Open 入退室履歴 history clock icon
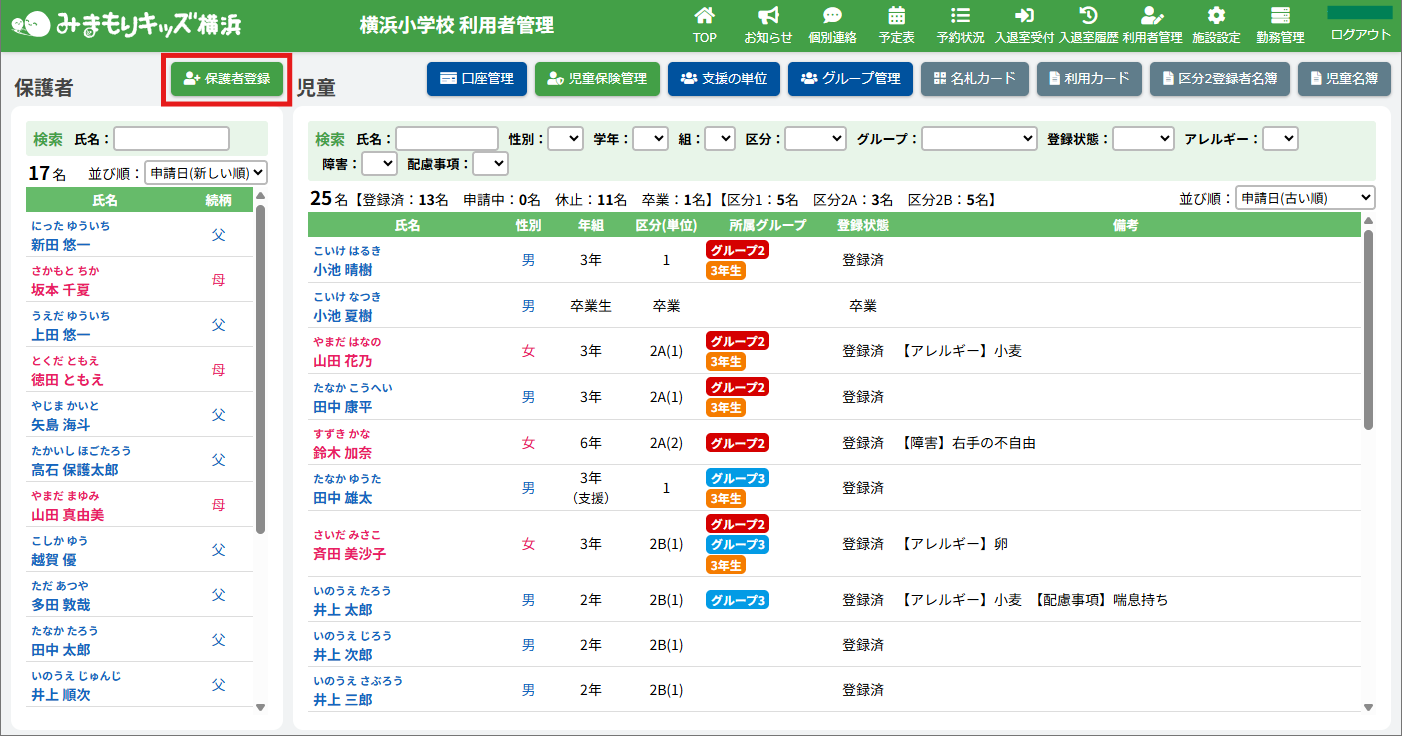This screenshot has width=1402, height=736. pos(1089,16)
